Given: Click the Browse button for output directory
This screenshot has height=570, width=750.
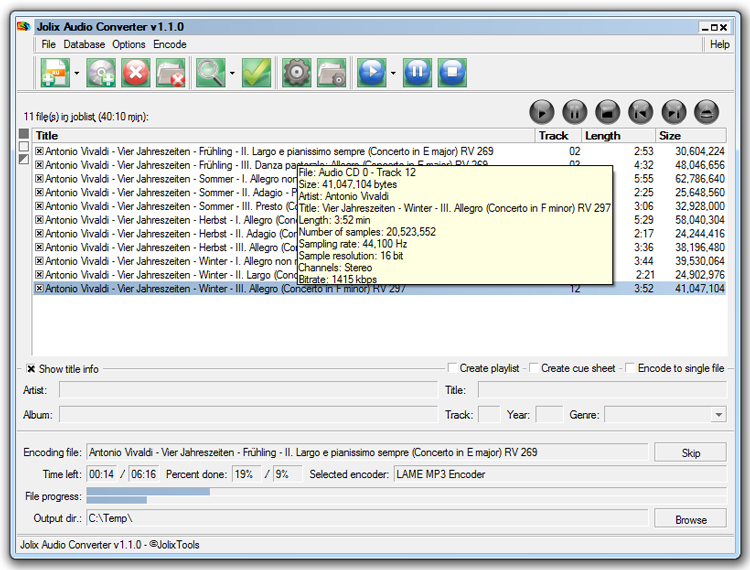Looking at the screenshot, I should (x=690, y=519).
